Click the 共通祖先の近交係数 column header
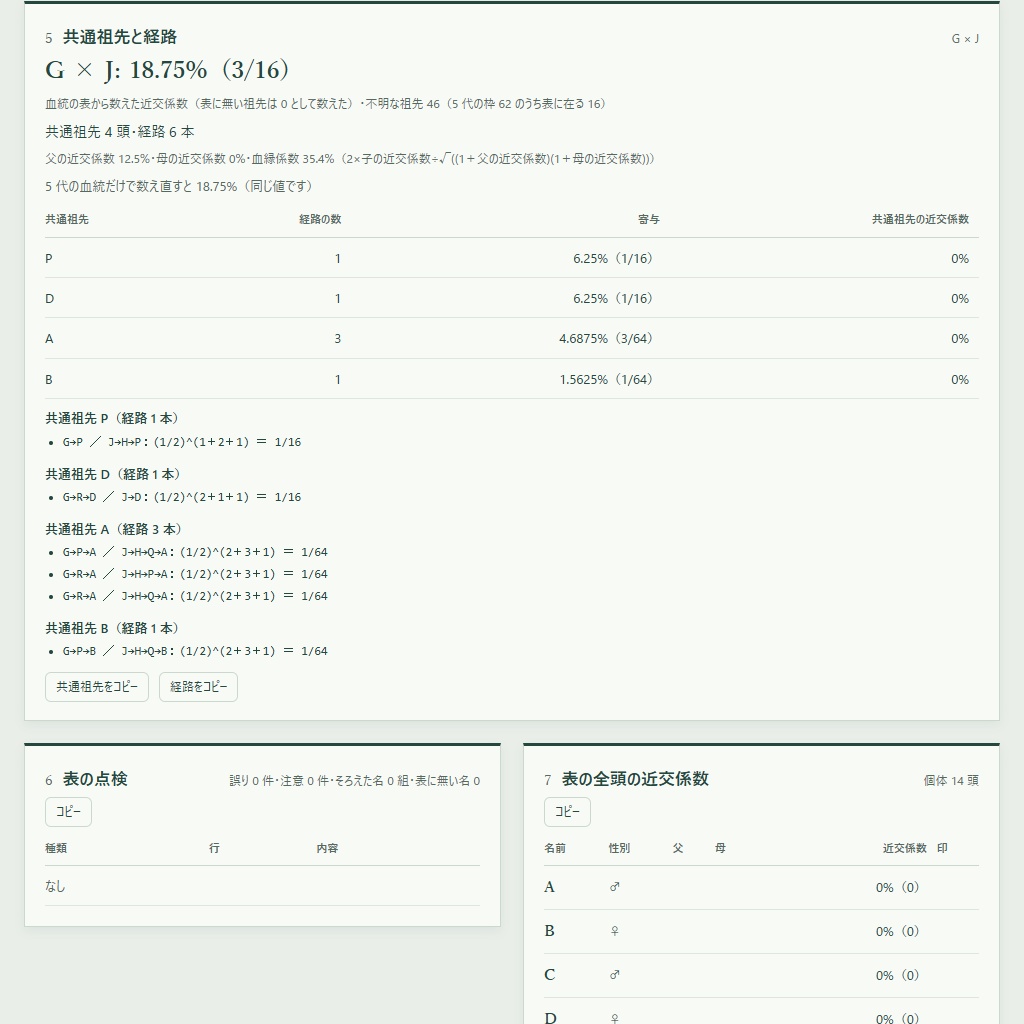Viewport: 1024px width, 1024px height. click(x=920, y=219)
